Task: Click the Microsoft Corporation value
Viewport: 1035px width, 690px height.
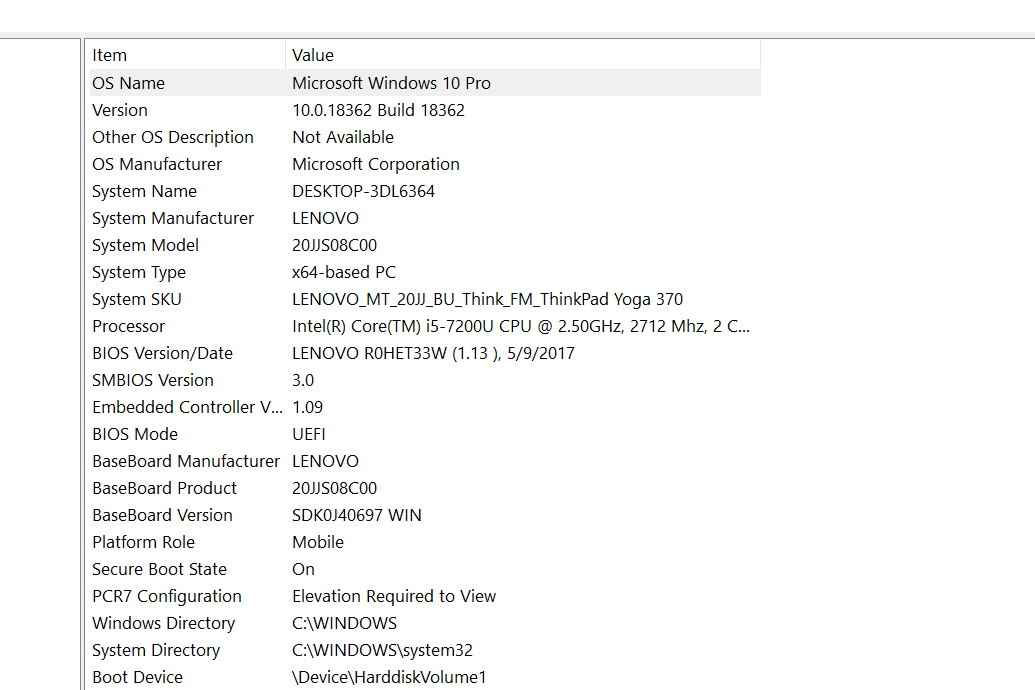Action: [376, 164]
